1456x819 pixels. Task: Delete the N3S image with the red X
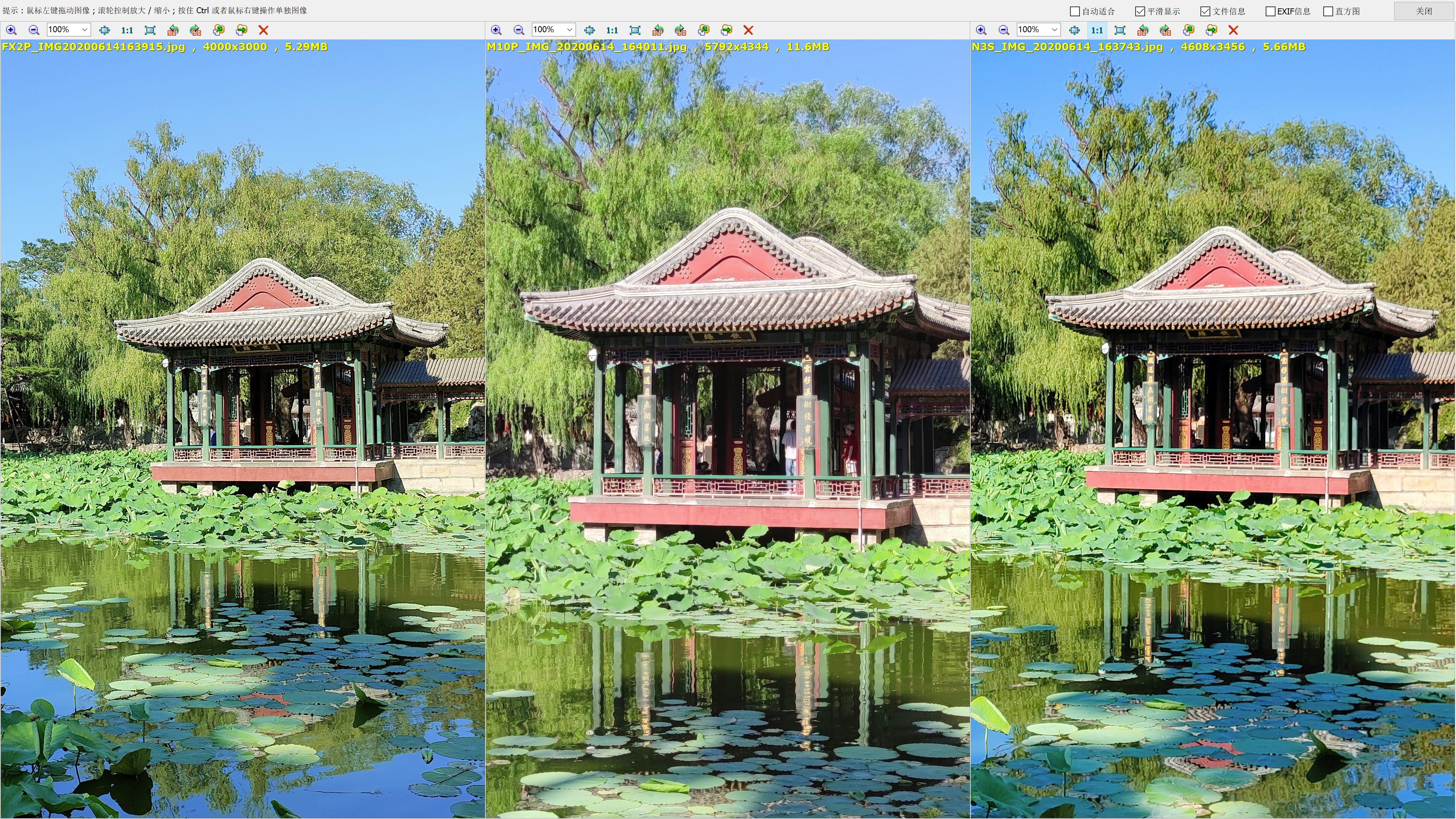1233,30
